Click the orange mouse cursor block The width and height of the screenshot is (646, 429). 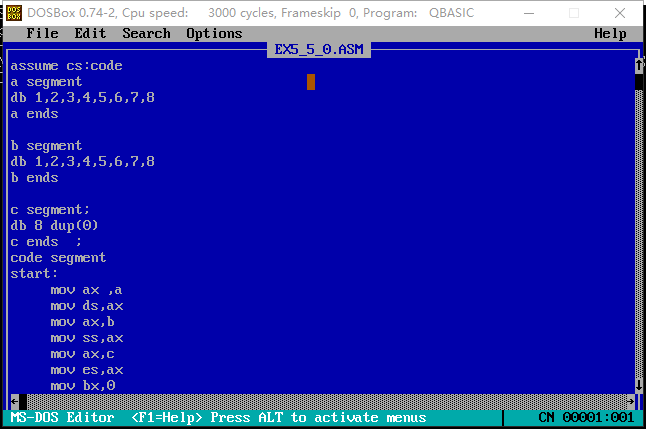pos(311,82)
